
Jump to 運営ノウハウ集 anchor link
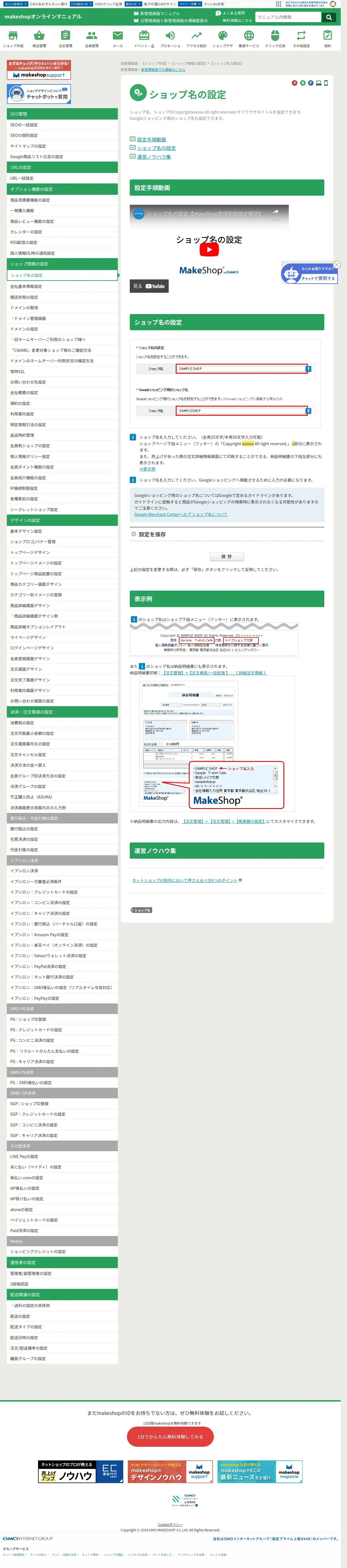click(x=154, y=156)
